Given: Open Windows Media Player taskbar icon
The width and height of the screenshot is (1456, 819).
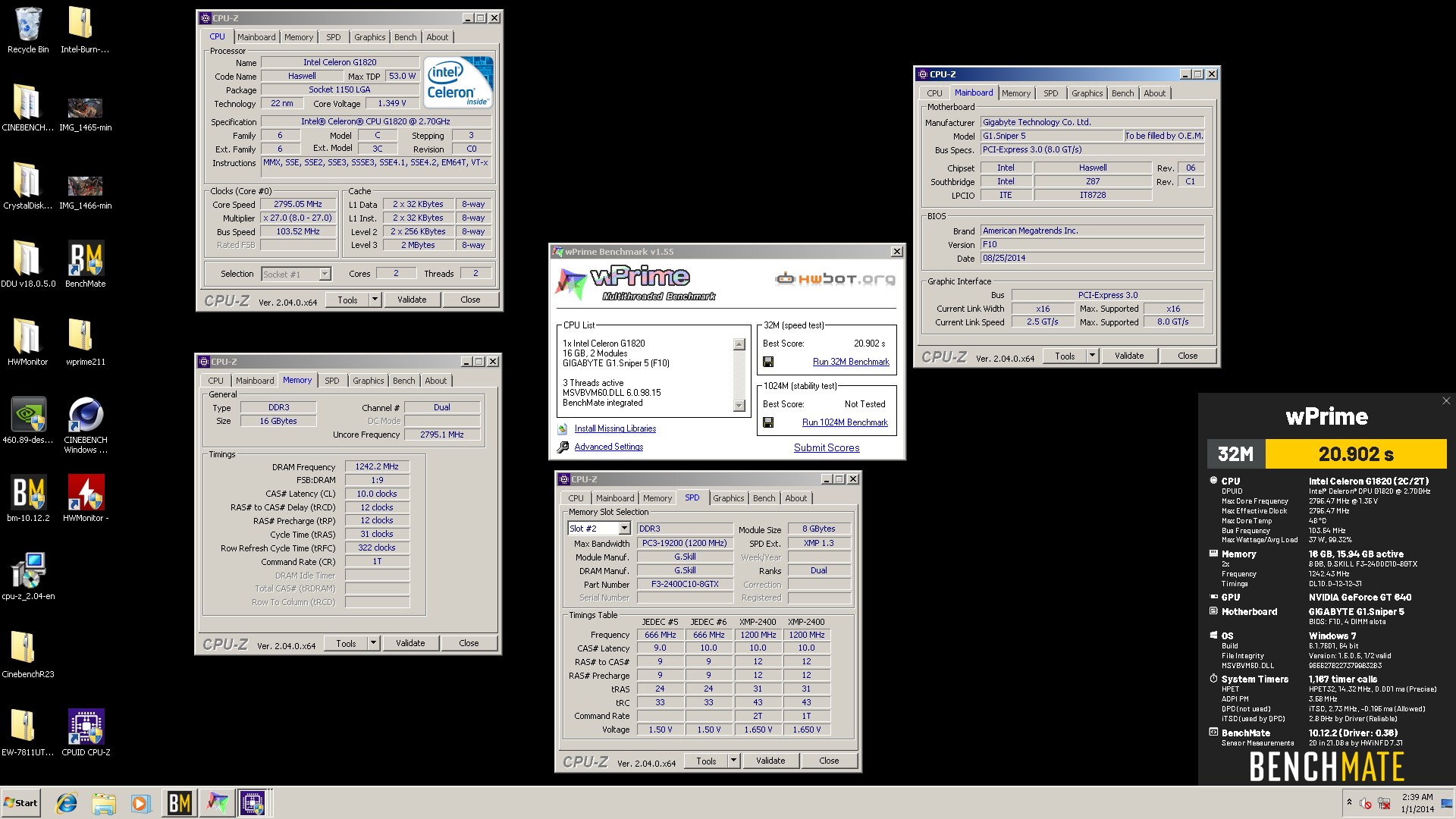Looking at the screenshot, I should 140,803.
